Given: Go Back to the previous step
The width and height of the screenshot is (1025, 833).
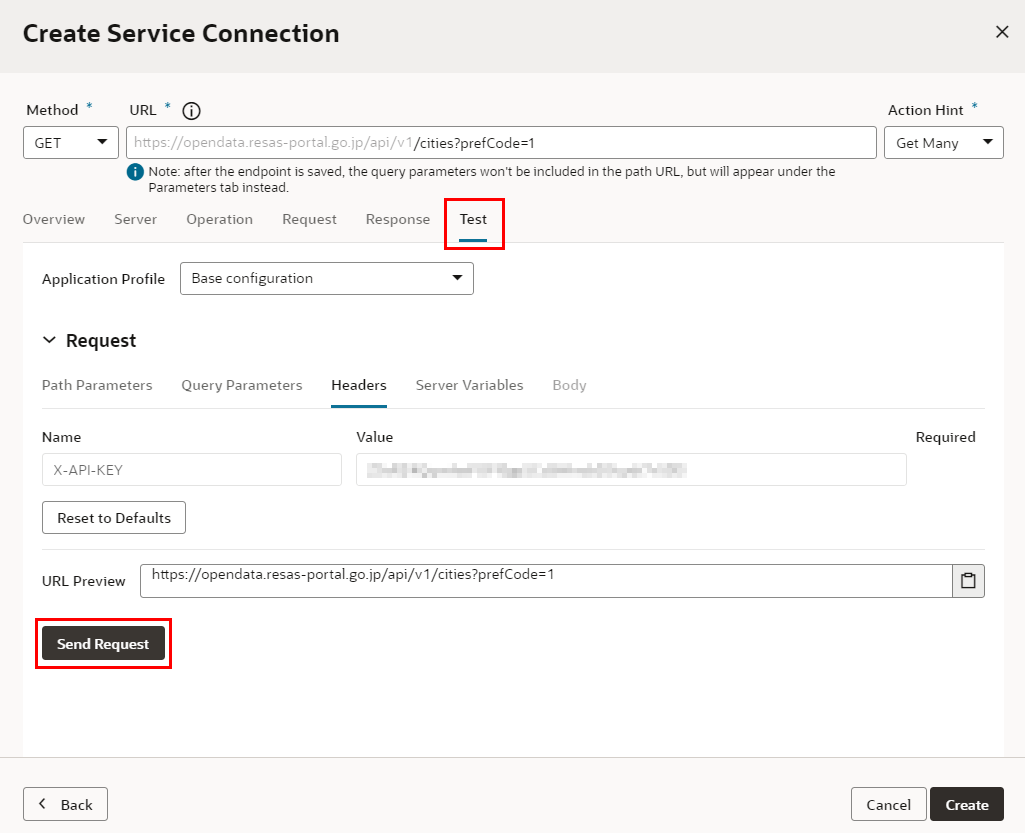Looking at the screenshot, I should click(65, 804).
